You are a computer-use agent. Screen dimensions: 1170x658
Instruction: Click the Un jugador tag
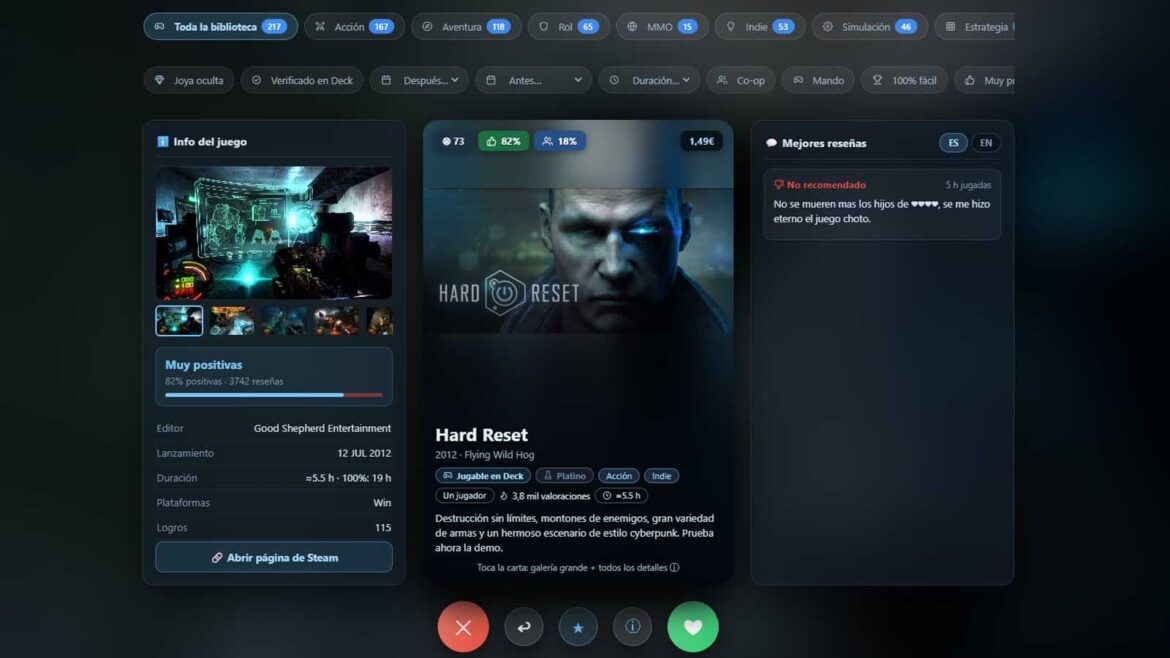tap(464, 495)
